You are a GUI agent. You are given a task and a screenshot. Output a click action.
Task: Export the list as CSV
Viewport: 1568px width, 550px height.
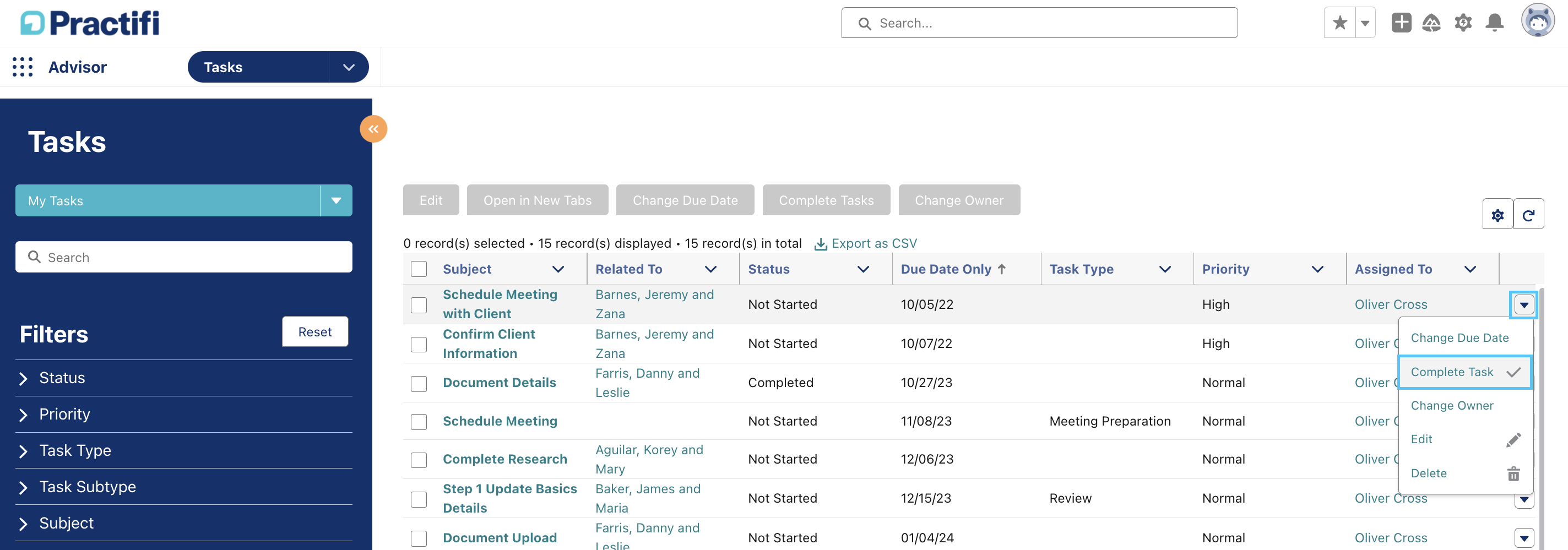[x=866, y=243]
